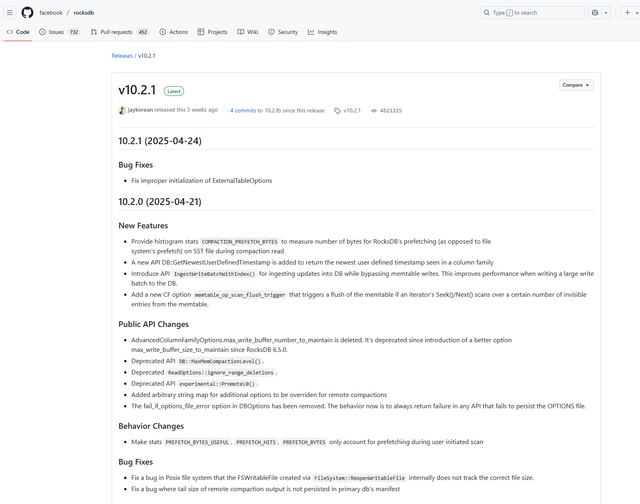Screen dimensions: 640x504
Task: Click the v10.2.1 tag icon
Action: (x=337, y=110)
